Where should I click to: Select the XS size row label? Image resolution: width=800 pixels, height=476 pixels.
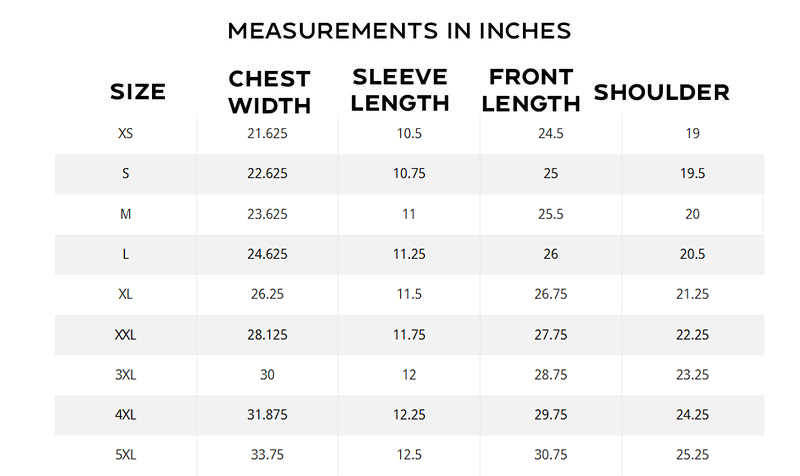(x=125, y=133)
